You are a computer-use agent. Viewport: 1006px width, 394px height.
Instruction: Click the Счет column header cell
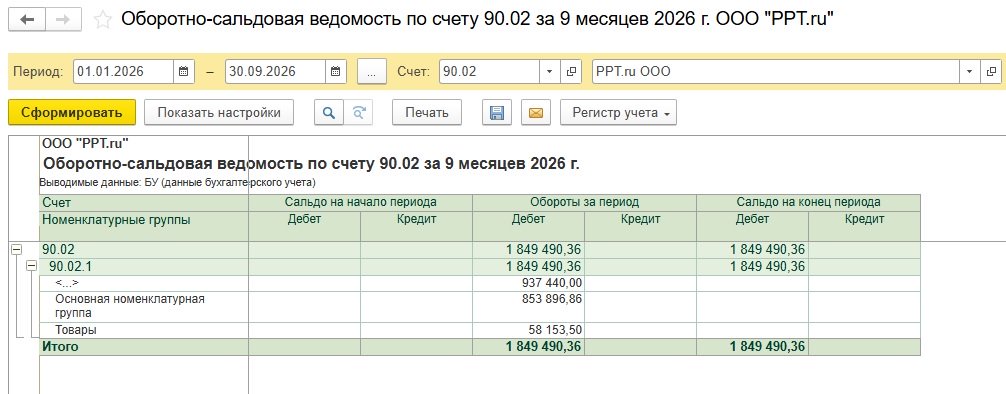[144, 203]
